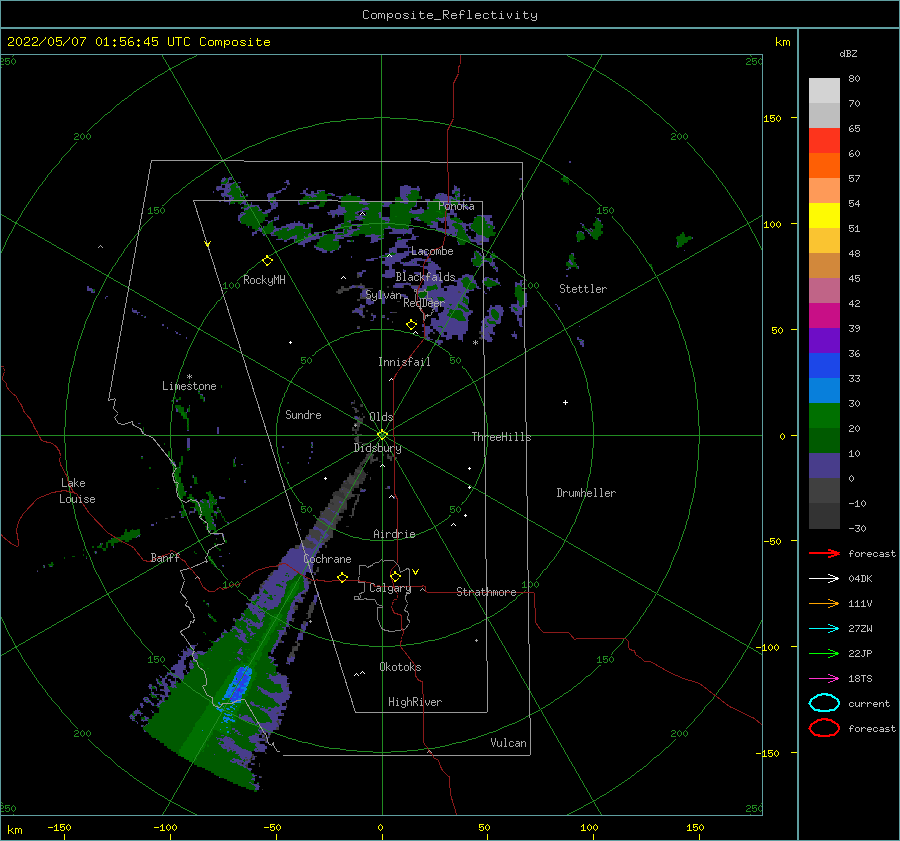Click the green 22JP arrow icon
The height and width of the screenshot is (841, 900).
pyautogui.click(x=824, y=653)
